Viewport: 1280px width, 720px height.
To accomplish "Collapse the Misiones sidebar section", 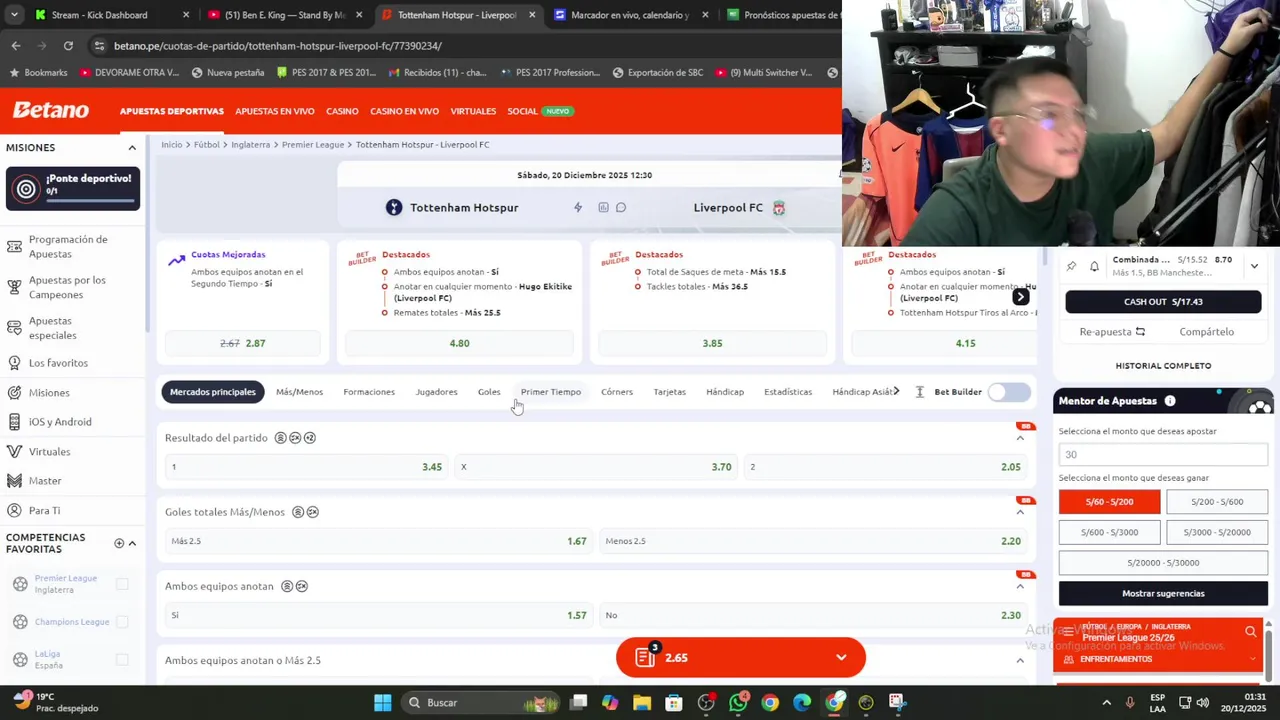I will pos(132,148).
